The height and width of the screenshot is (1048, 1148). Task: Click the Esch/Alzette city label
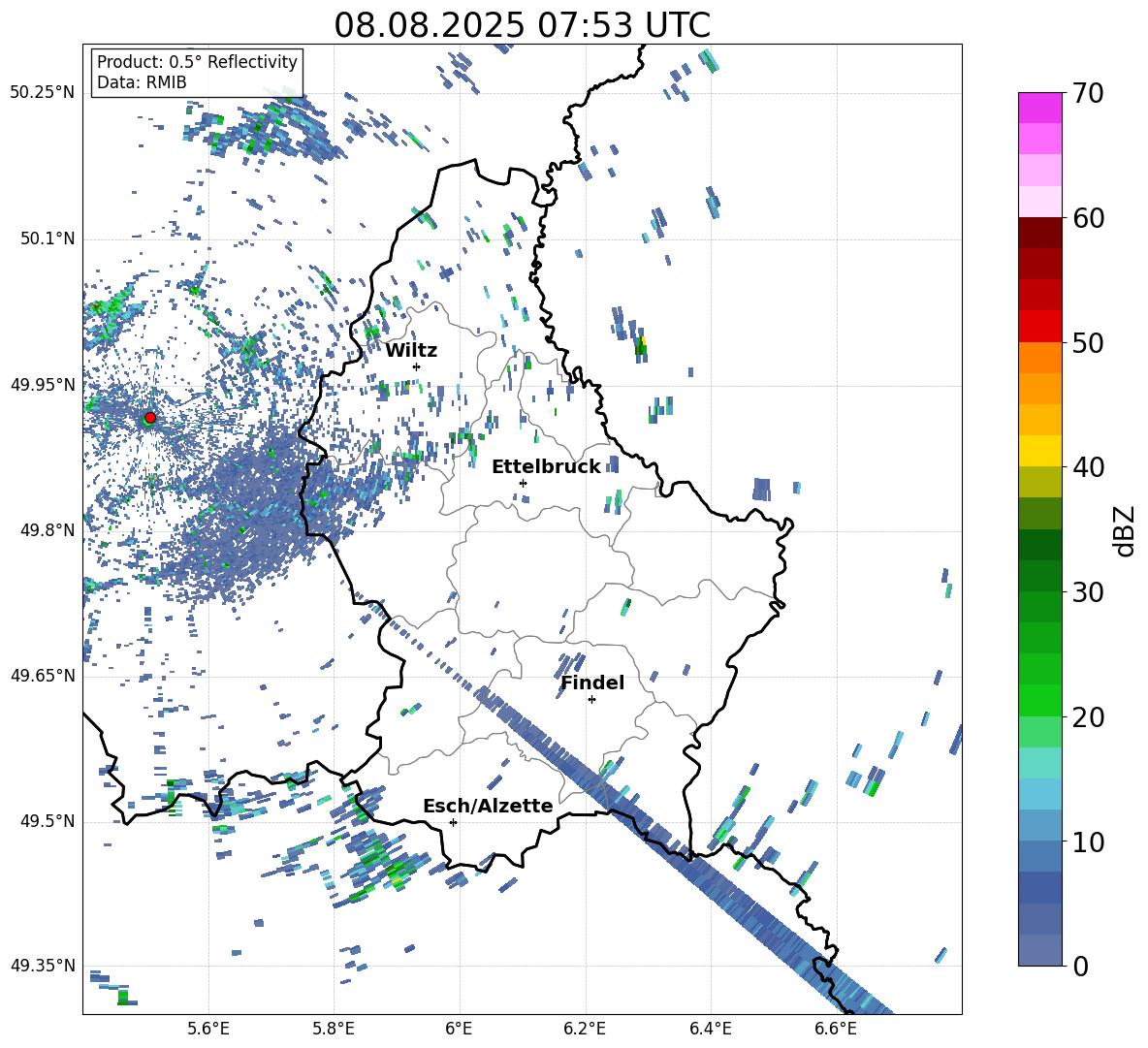click(x=488, y=806)
